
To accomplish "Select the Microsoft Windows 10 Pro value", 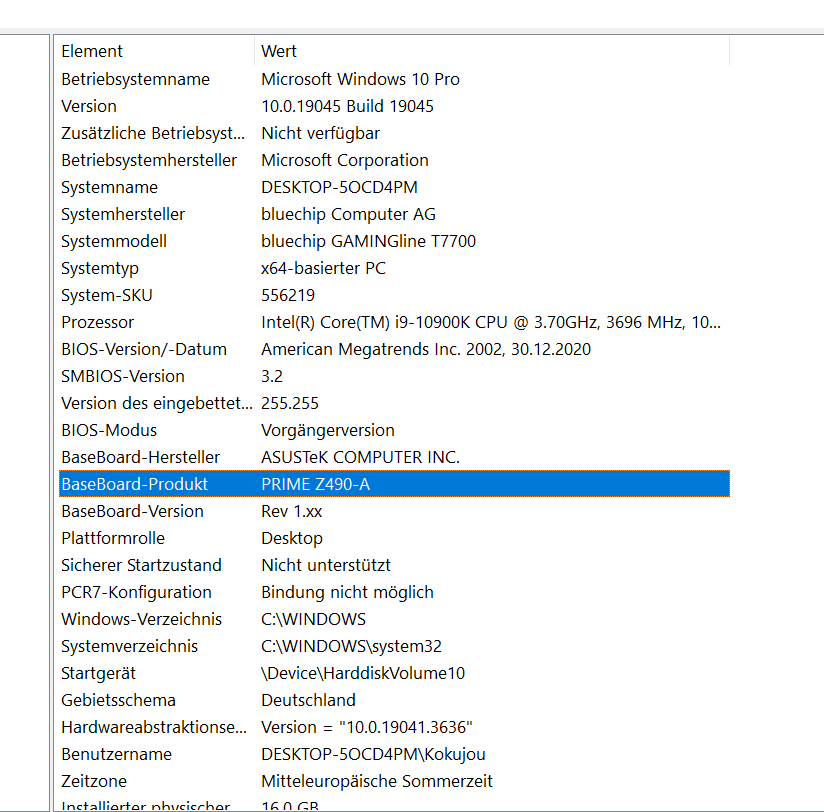I will [x=360, y=79].
